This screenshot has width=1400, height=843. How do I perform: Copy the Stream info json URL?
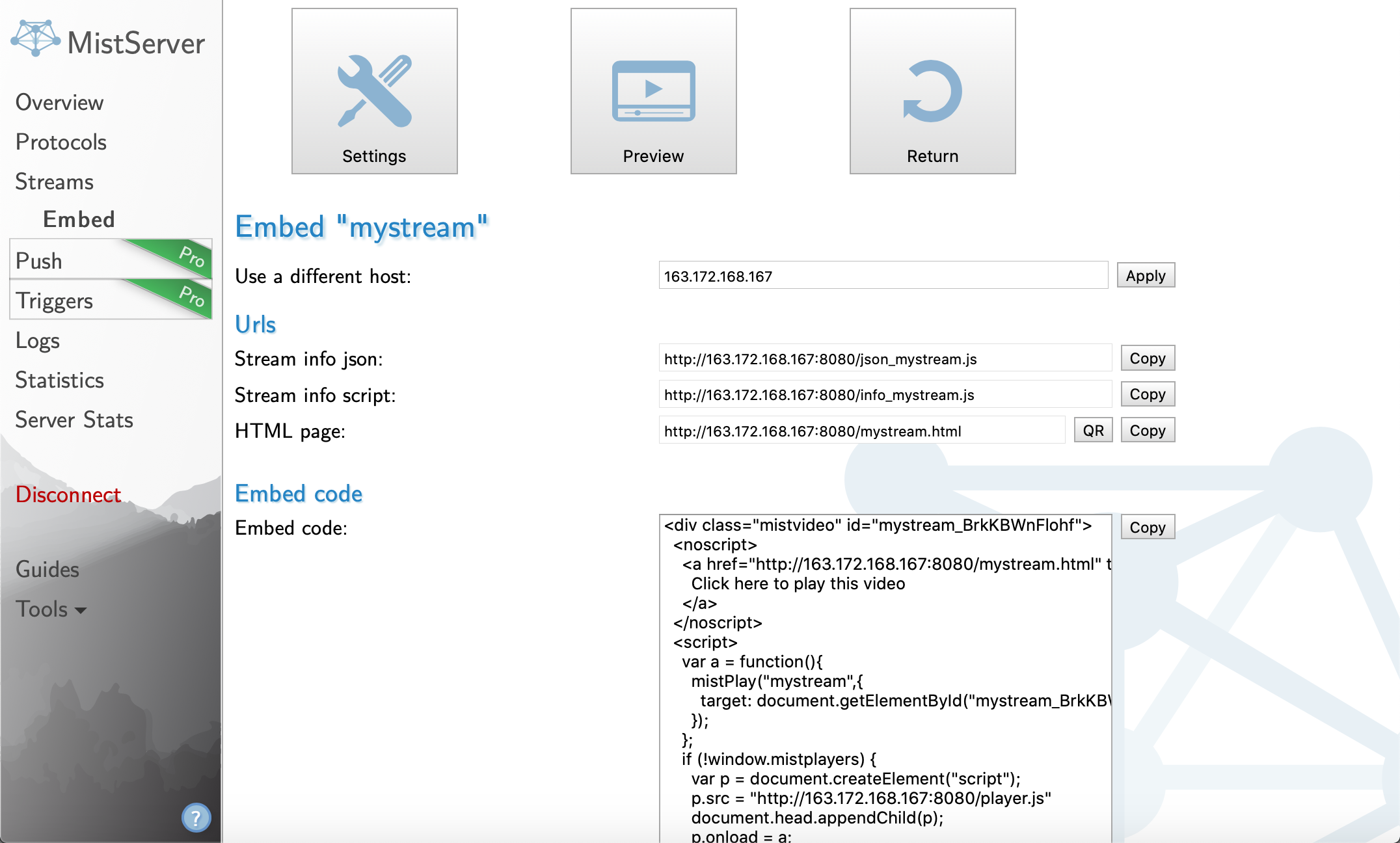[x=1147, y=358]
